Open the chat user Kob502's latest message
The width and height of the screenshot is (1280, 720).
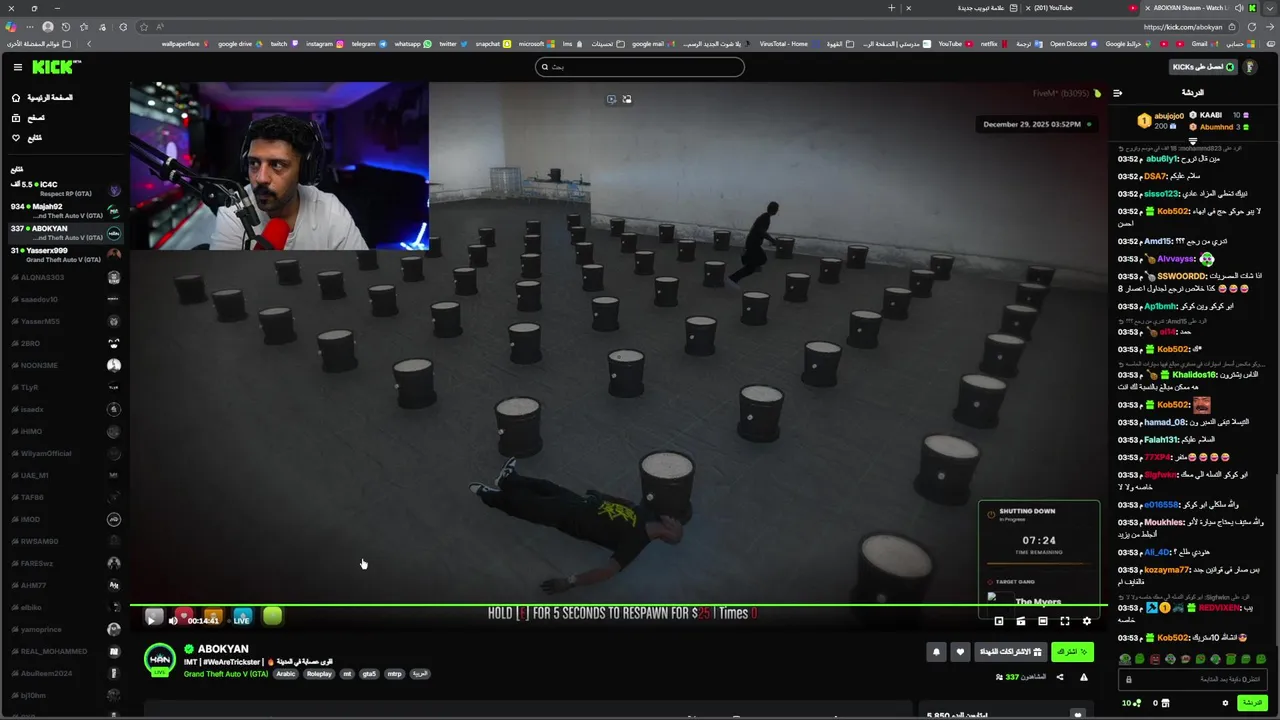1173,637
